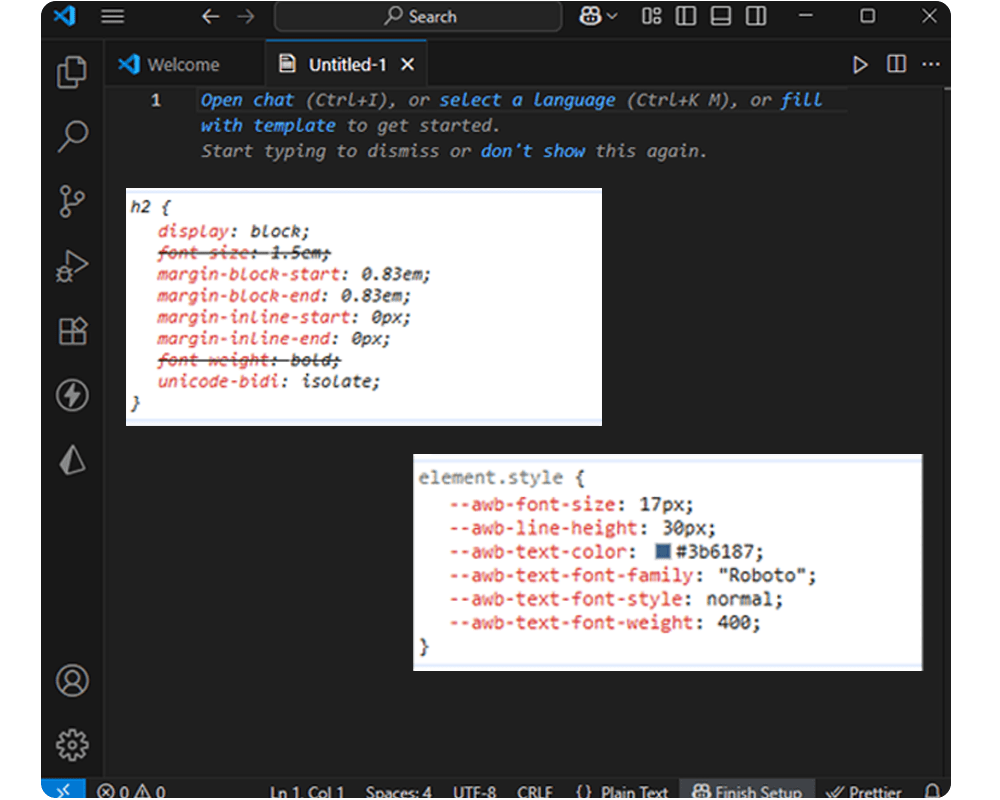Click errors and warnings count in status bar

(x=131, y=792)
